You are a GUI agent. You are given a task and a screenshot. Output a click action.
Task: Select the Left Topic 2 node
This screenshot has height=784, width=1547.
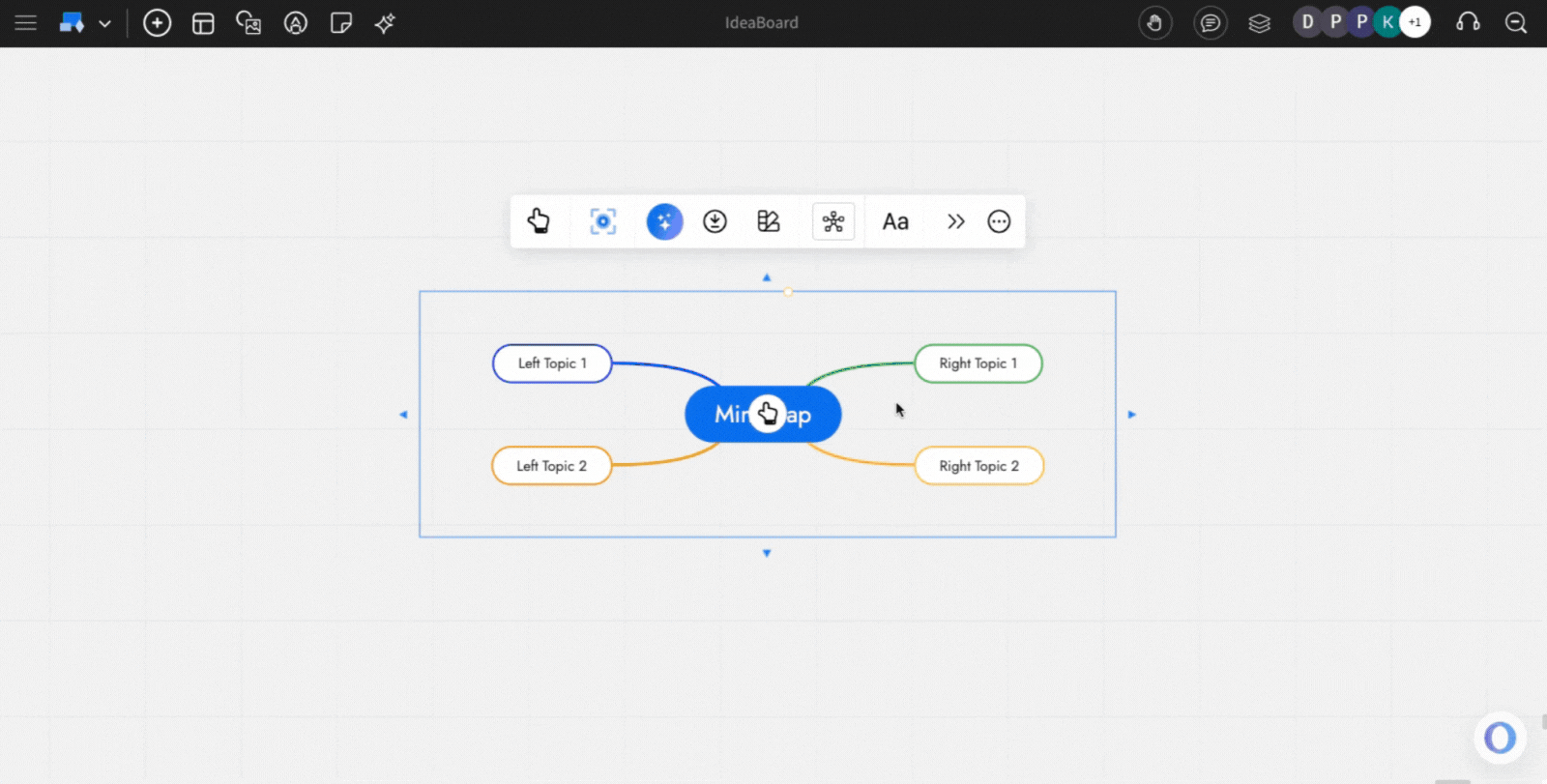[552, 466]
